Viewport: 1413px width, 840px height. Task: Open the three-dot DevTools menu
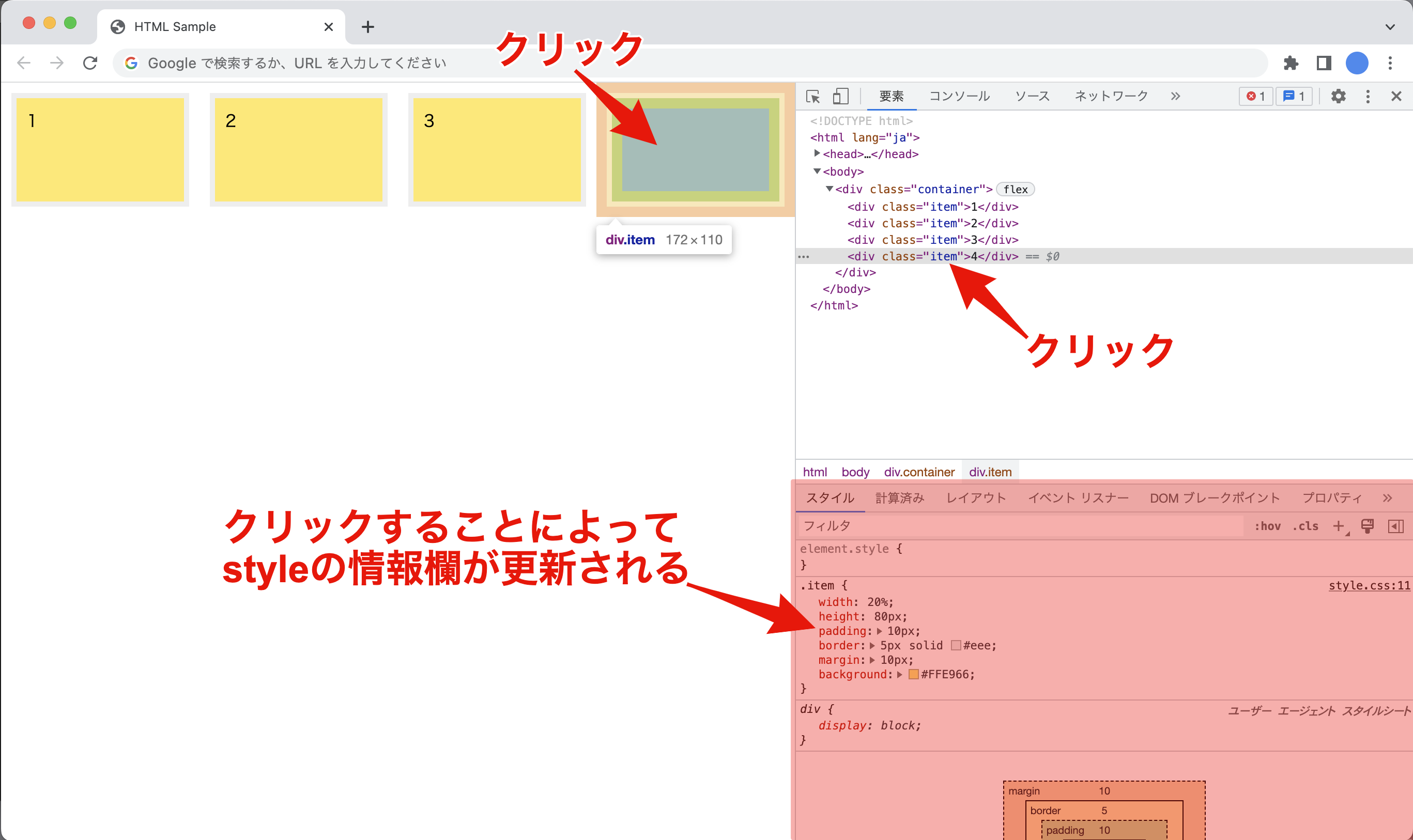(1369, 96)
